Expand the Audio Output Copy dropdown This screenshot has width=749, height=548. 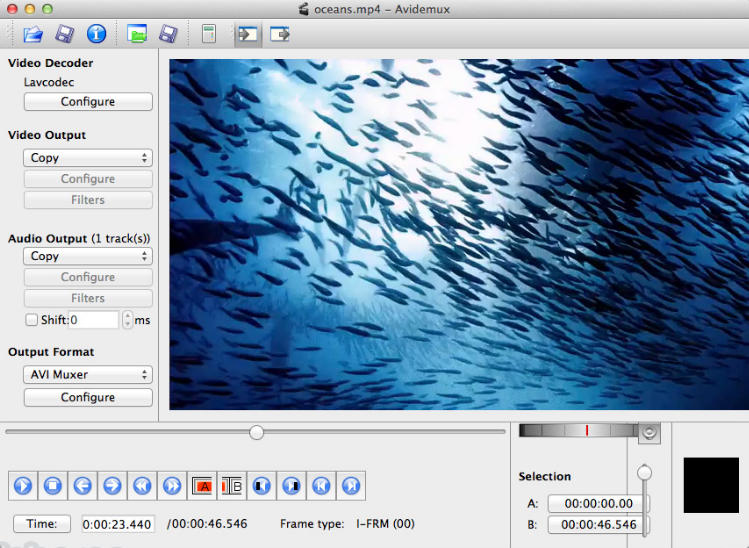click(88, 256)
